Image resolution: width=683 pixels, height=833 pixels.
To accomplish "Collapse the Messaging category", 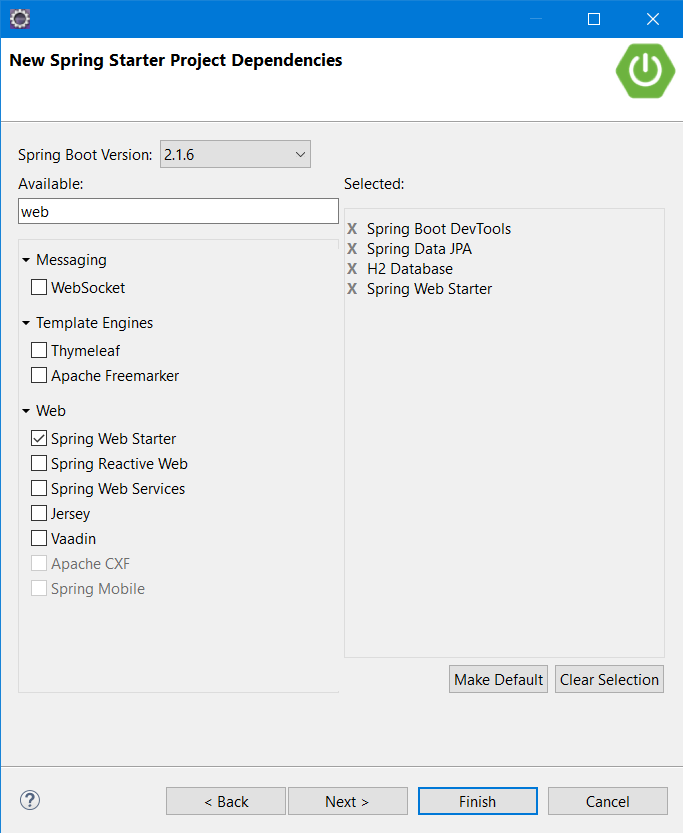I will [26, 260].
